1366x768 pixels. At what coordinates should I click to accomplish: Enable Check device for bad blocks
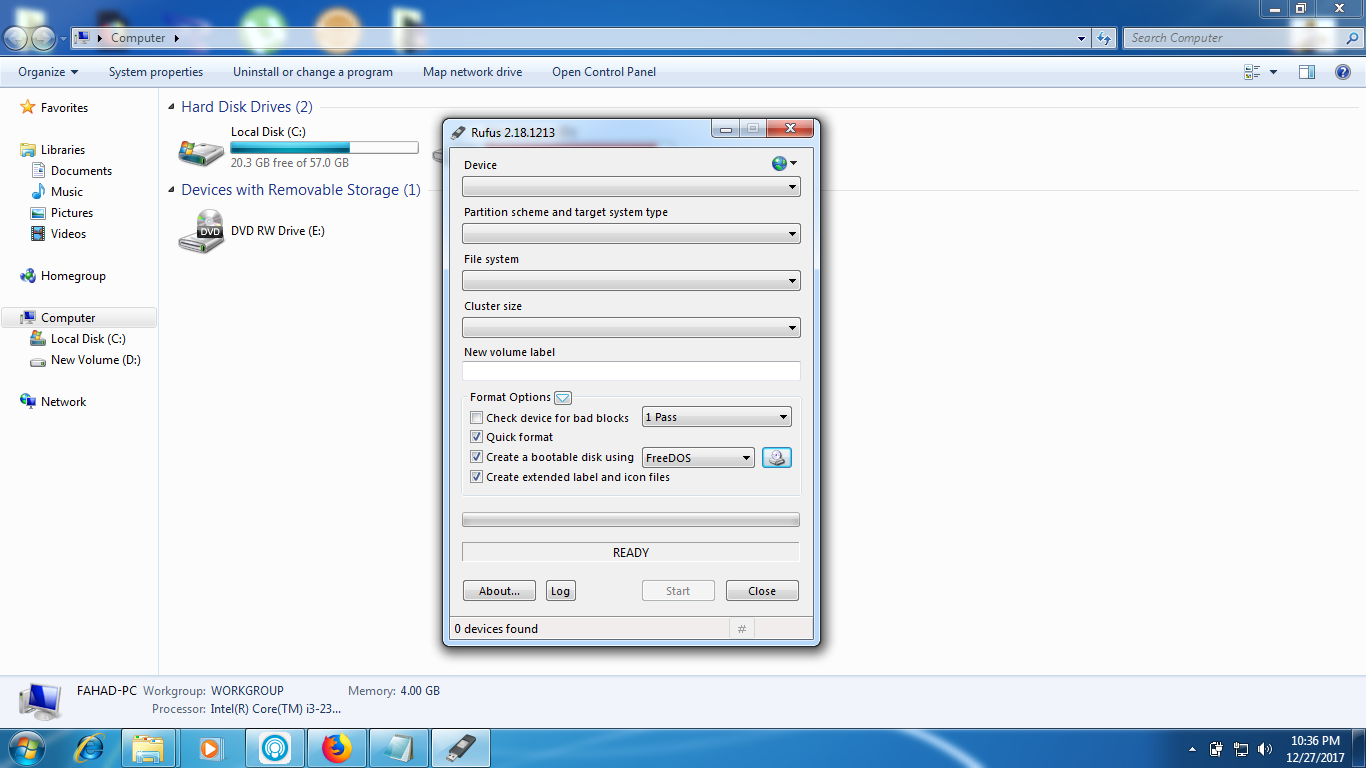coord(477,418)
